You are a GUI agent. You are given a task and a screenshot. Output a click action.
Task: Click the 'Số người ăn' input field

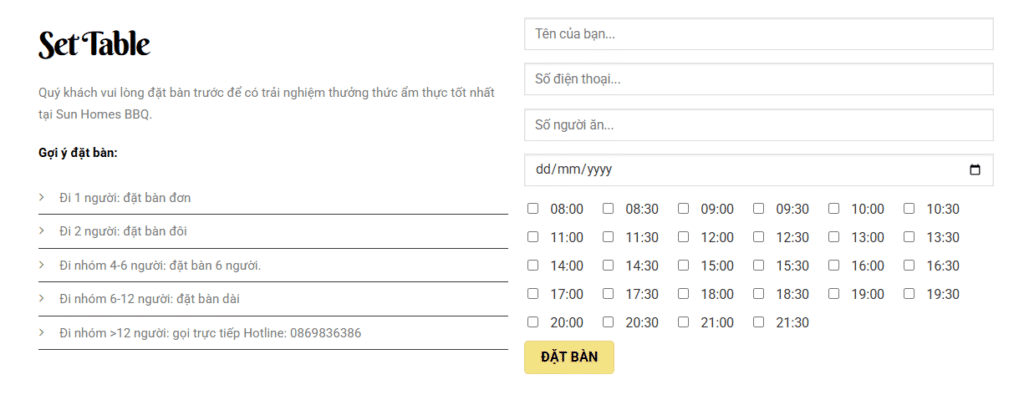tap(758, 125)
